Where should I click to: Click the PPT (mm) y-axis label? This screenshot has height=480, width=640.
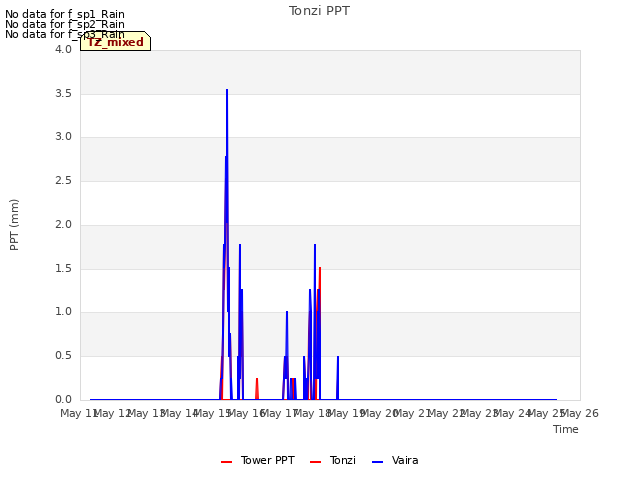pos(14,225)
